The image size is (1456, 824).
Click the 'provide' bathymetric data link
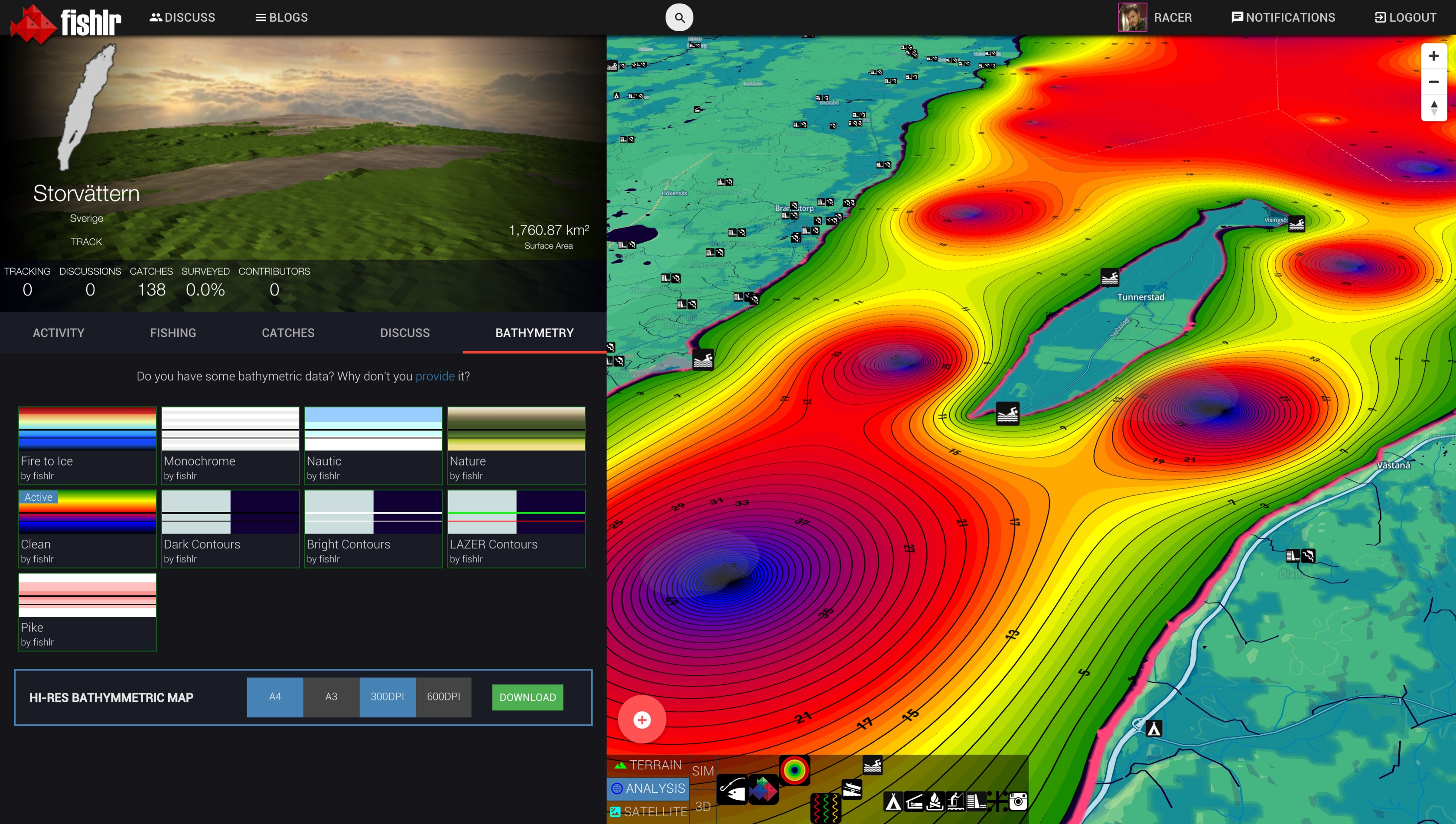coord(435,376)
